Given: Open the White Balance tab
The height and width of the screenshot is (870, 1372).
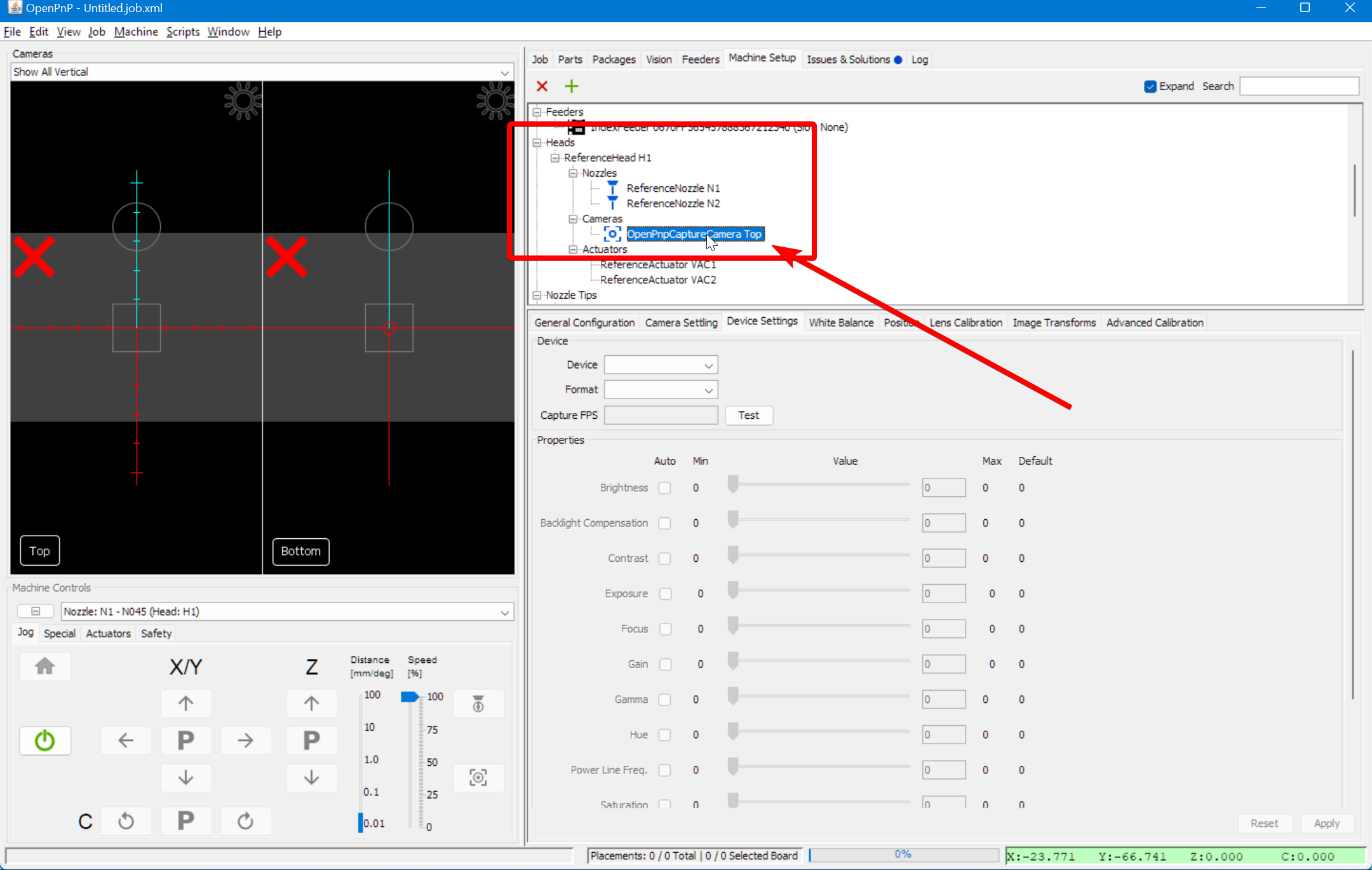Looking at the screenshot, I should (x=840, y=322).
